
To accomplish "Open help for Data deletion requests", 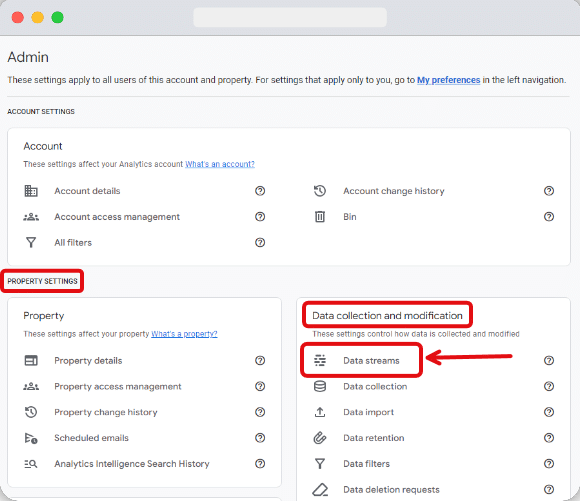I will click(549, 490).
